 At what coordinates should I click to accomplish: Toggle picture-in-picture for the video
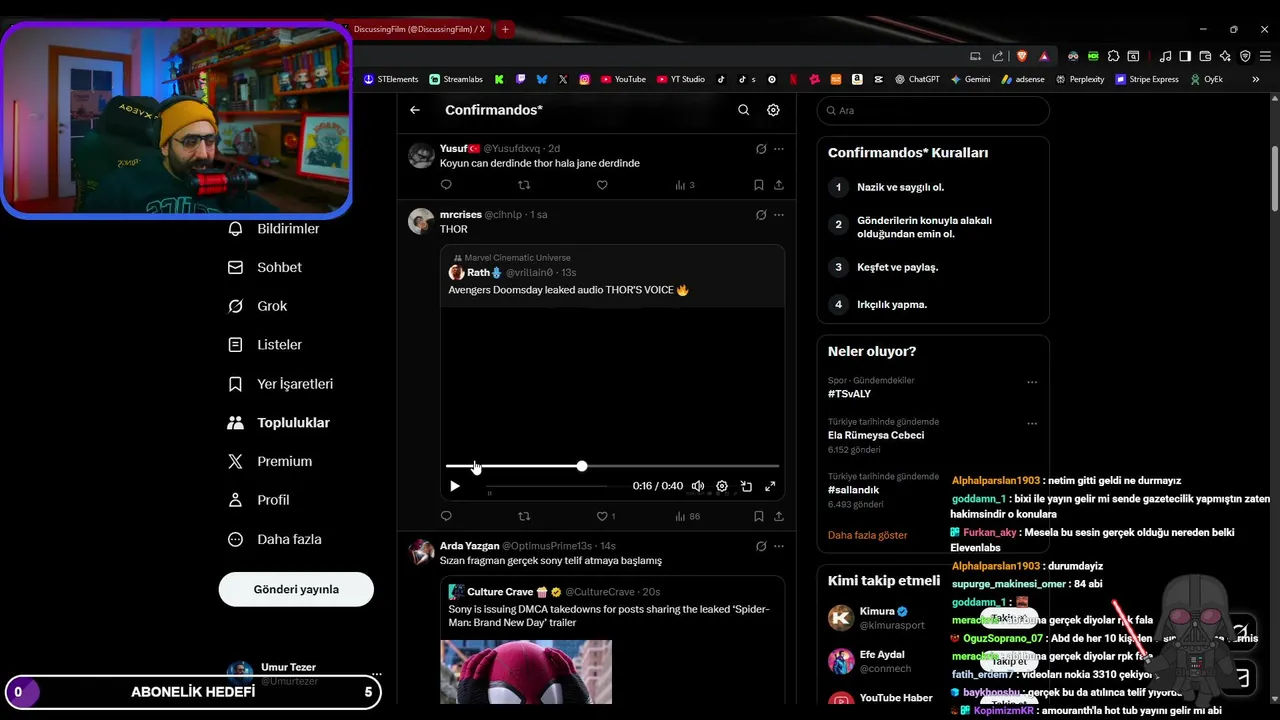tap(746, 486)
